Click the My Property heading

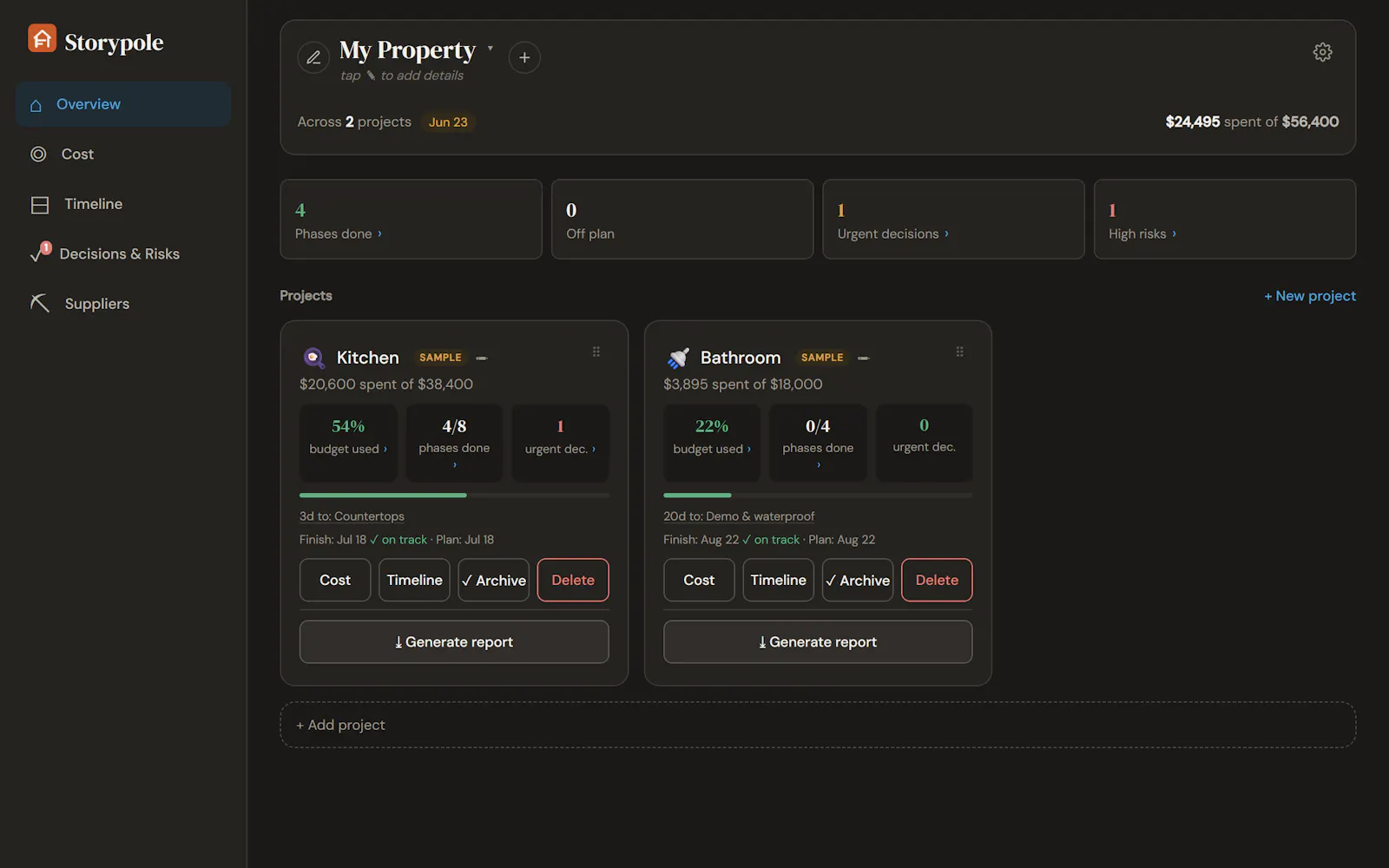click(x=407, y=50)
